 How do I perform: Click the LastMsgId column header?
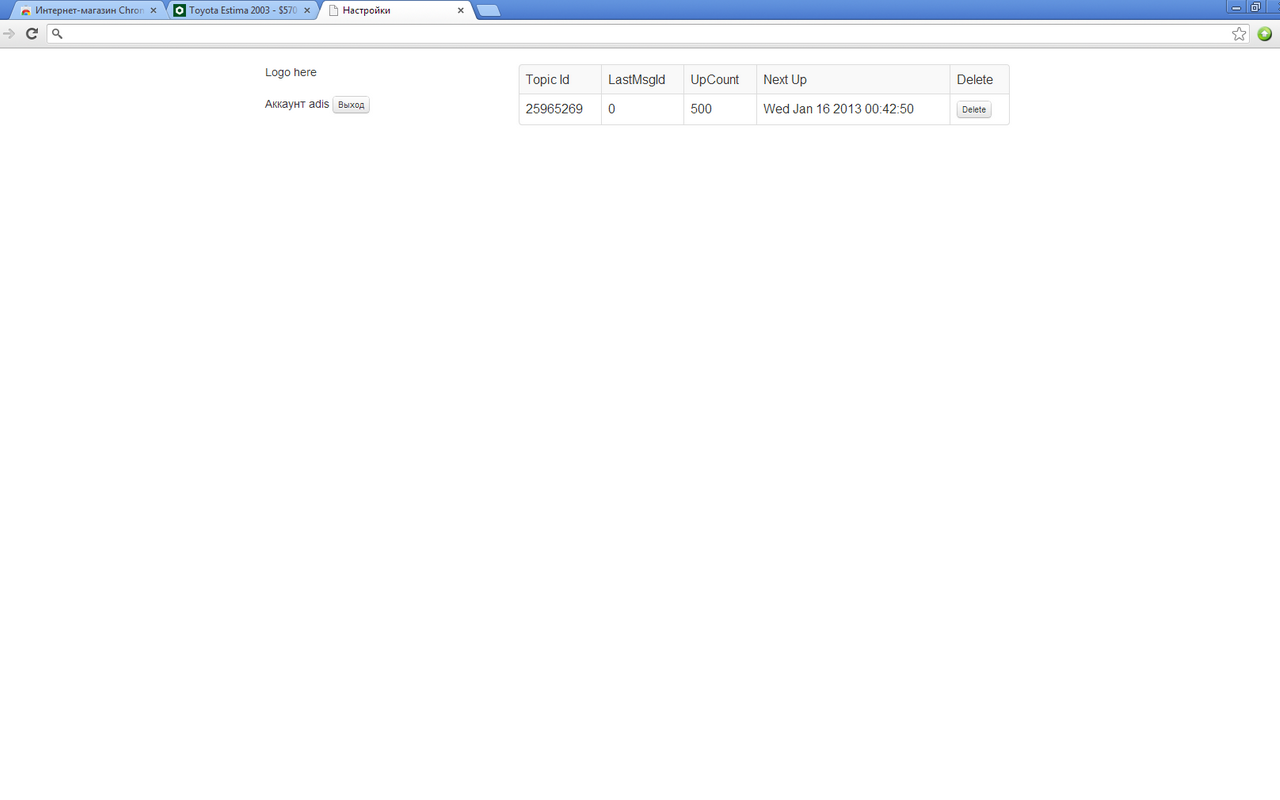click(x=637, y=79)
